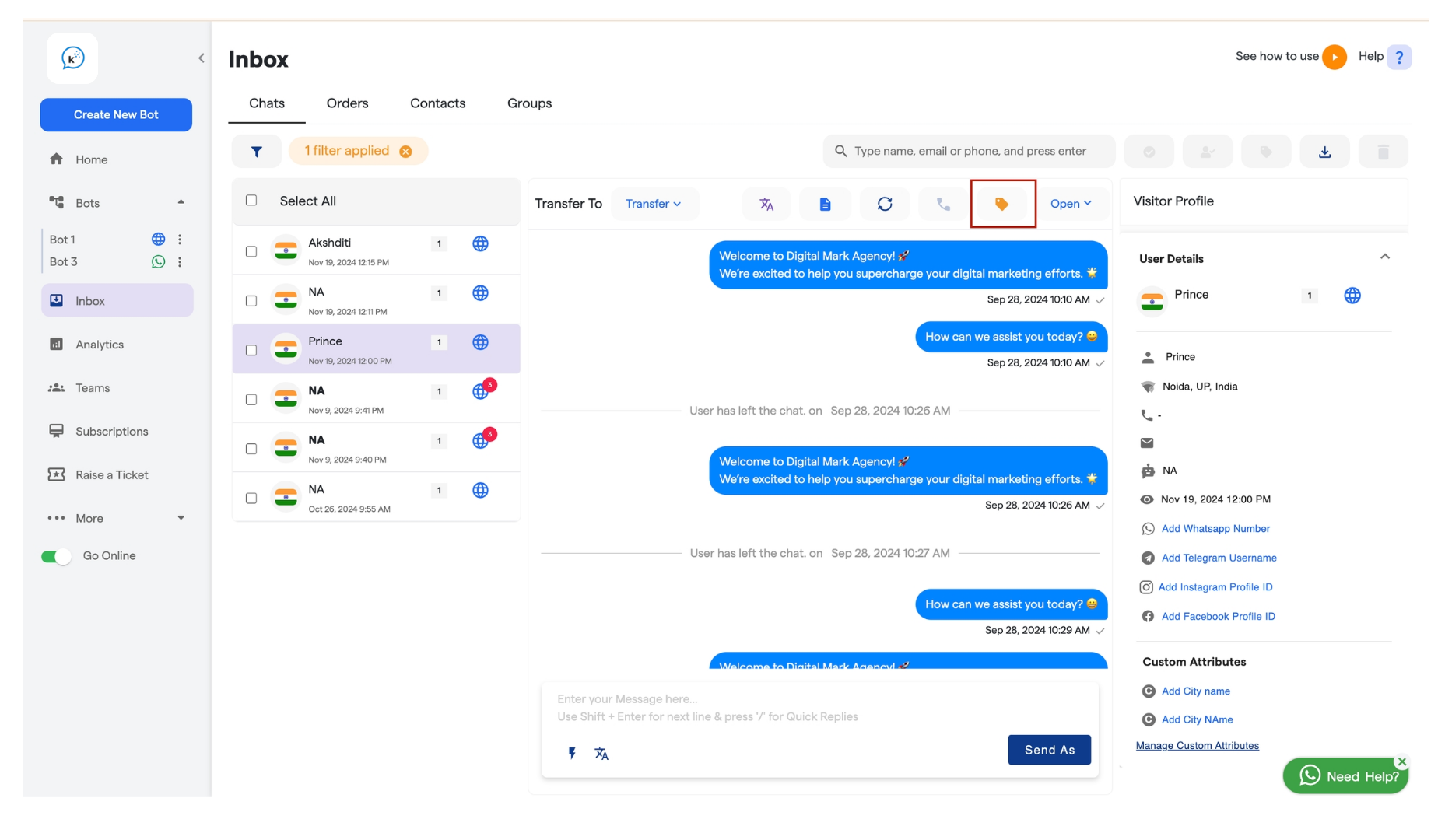
Task: Check the NA Nov 19 12:11 PM chat checkbox
Action: coord(251,301)
